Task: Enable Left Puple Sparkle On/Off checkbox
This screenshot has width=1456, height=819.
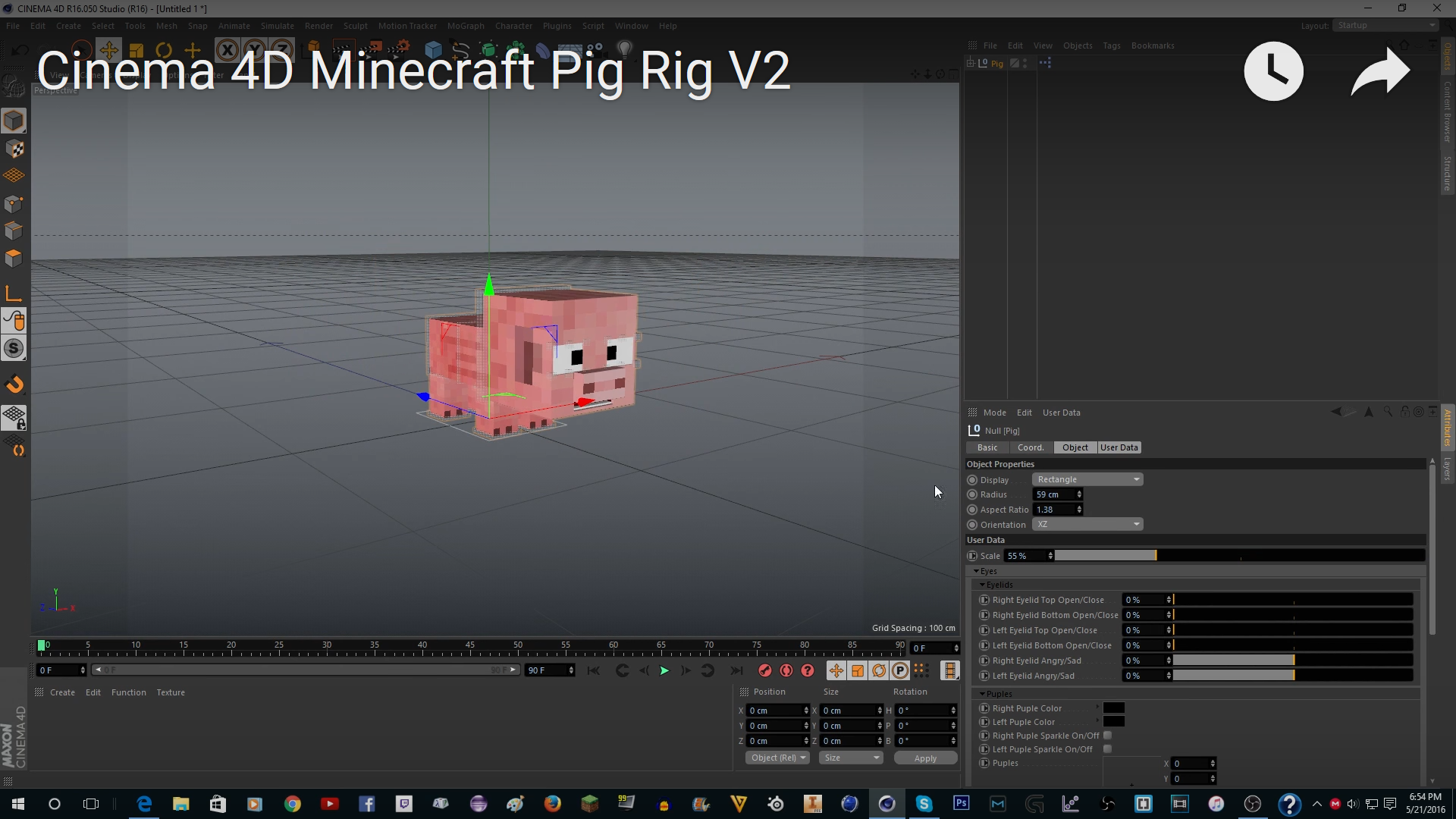Action: point(1107,749)
